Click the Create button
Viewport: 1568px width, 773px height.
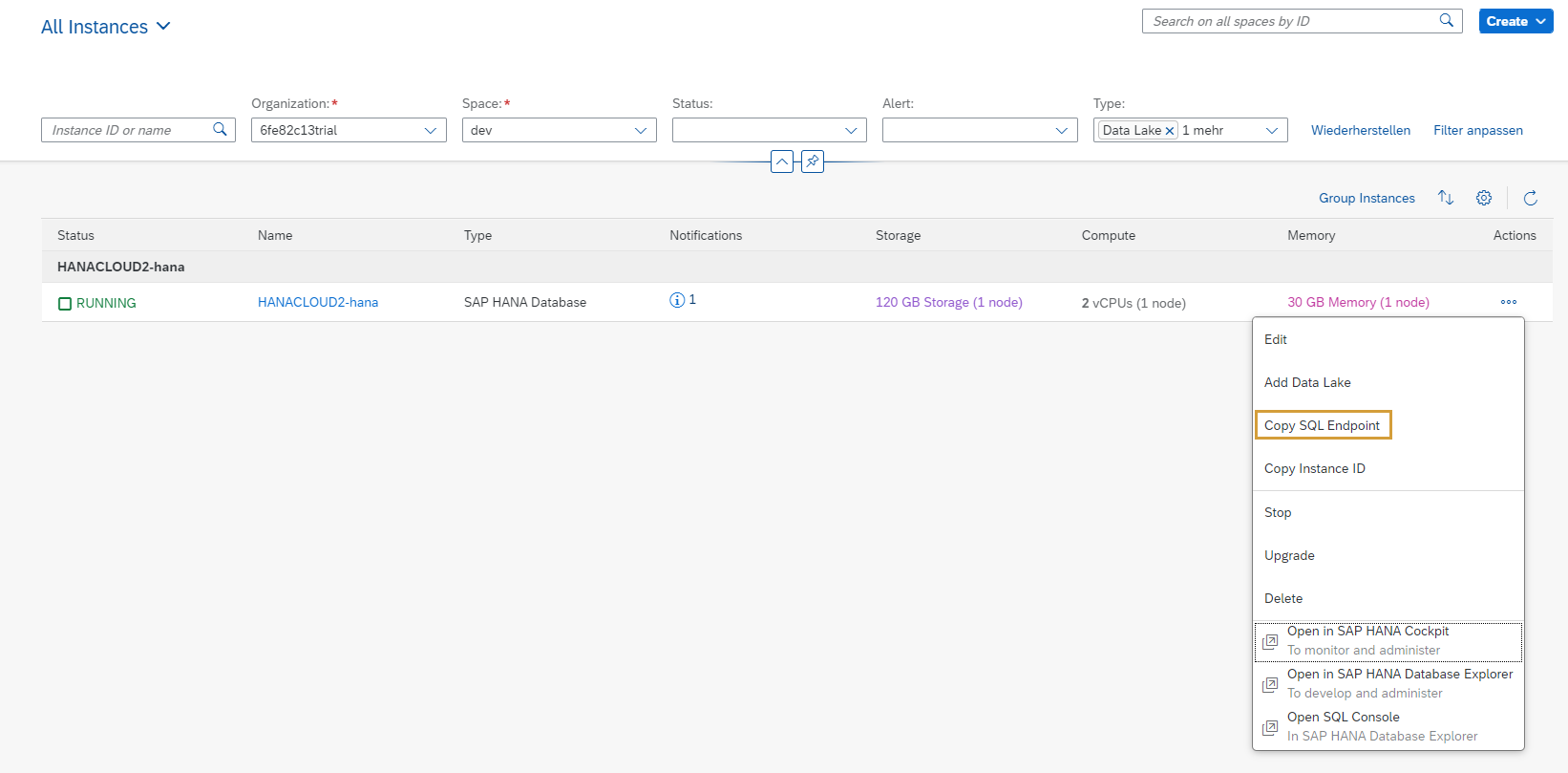tap(1515, 21)
